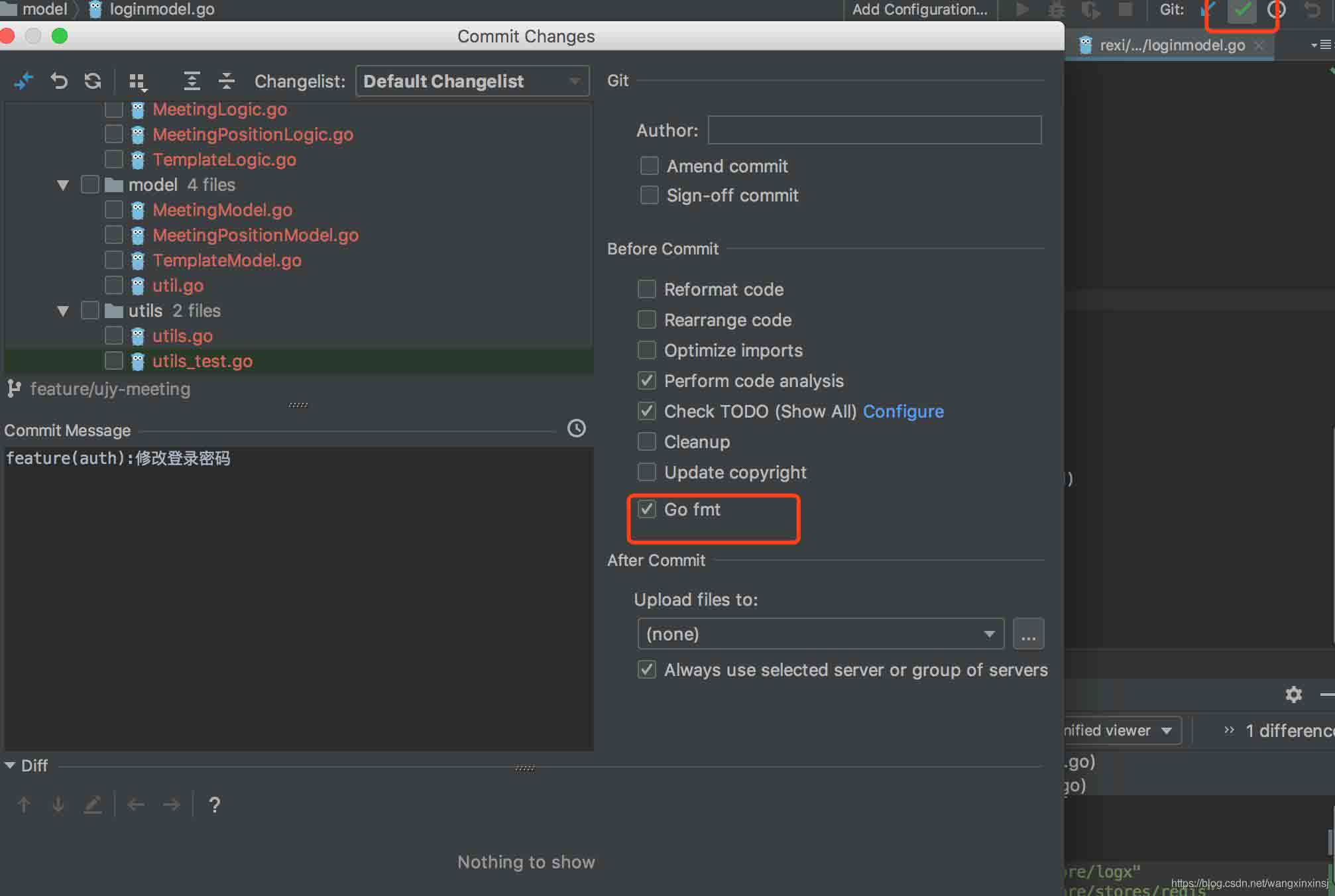Enable the Amend commit checkbox
This screenshot has width=1335, height=896.
click(649, 166)
